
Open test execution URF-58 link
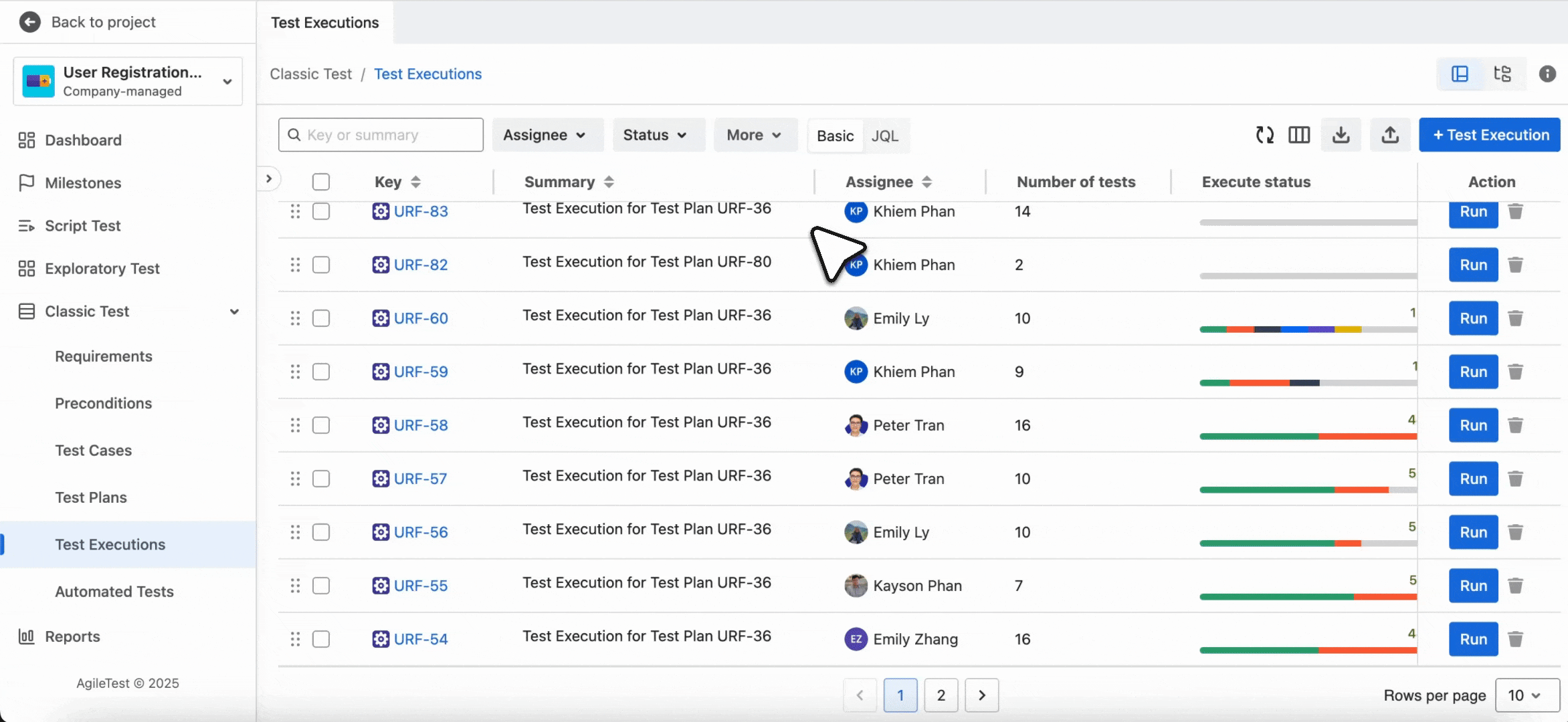pos(420,425)
